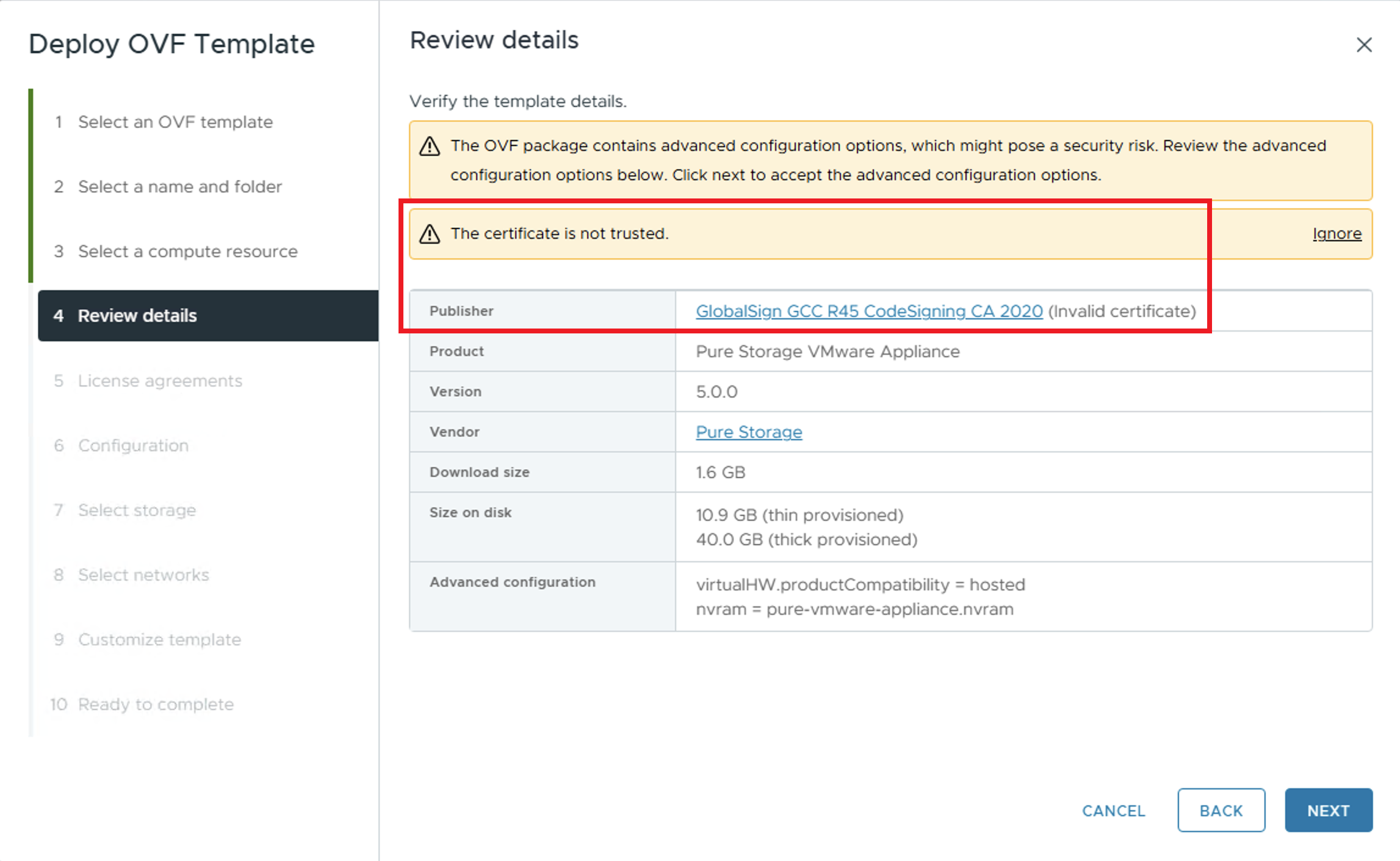Open the Select networks step
The height and width of the screenshot is (861, 1400).
pyautogui.click(x=143, y=575)
